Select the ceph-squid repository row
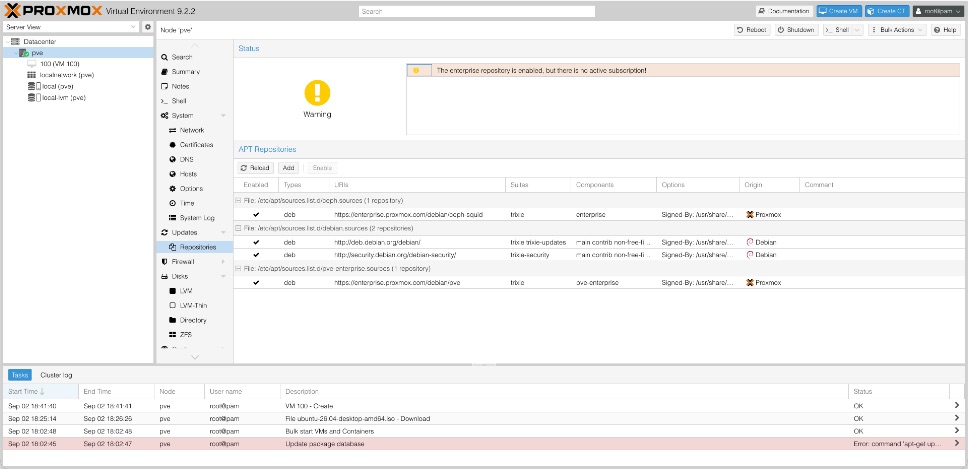 pos(600,215)
